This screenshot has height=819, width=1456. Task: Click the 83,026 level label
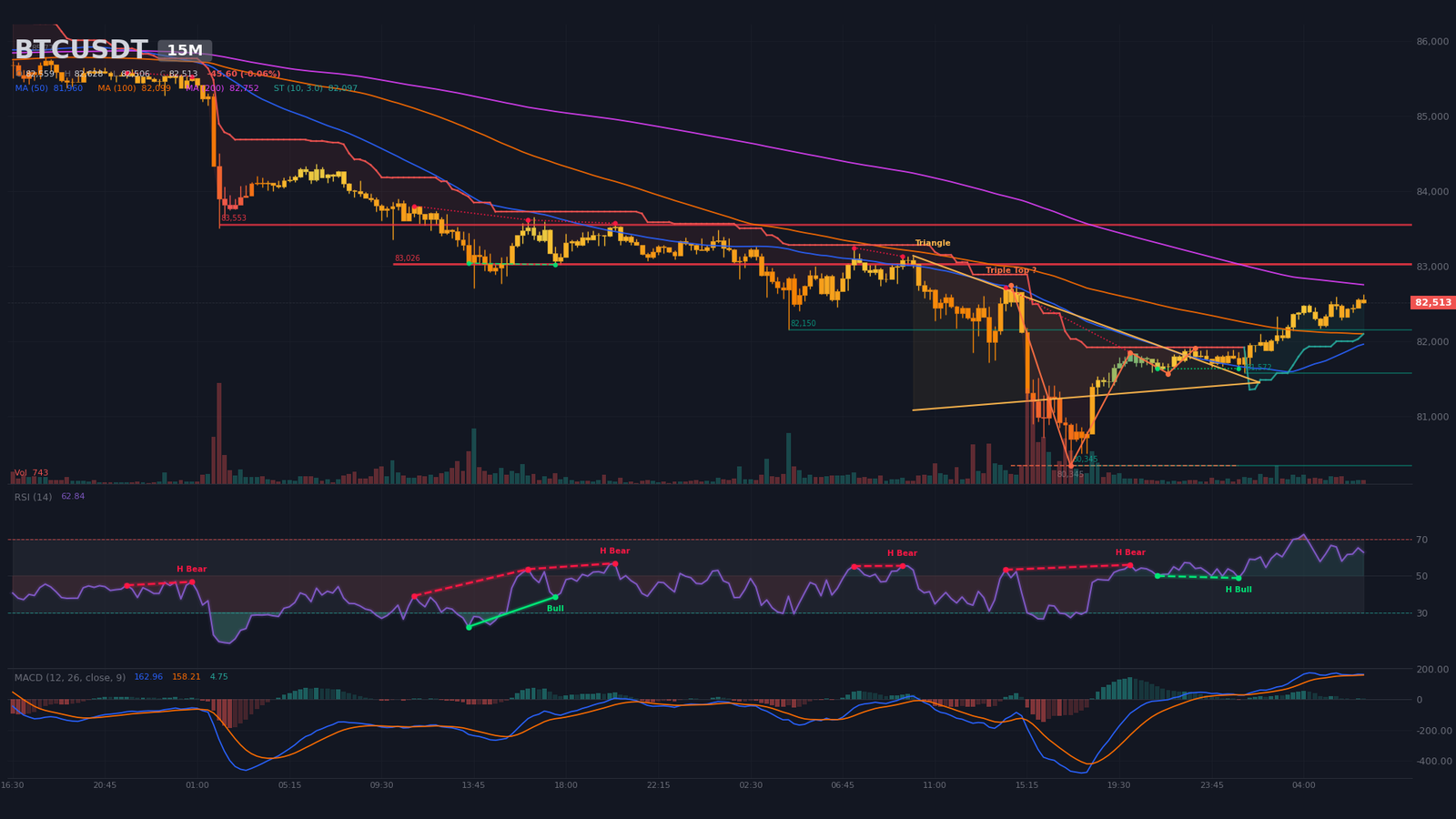pyautogui.click(x=407, y=258)
